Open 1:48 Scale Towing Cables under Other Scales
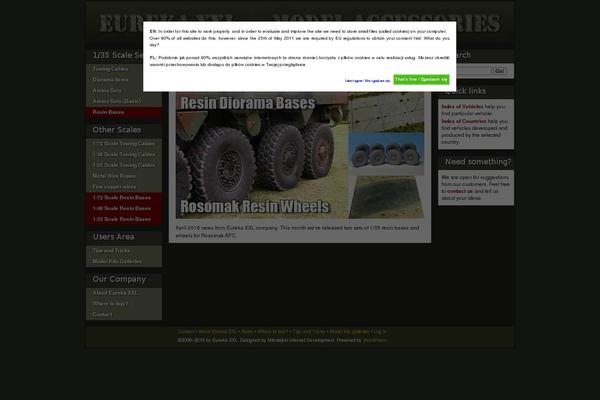This screenshot has height=400, width=600. (x=124, y=154)
